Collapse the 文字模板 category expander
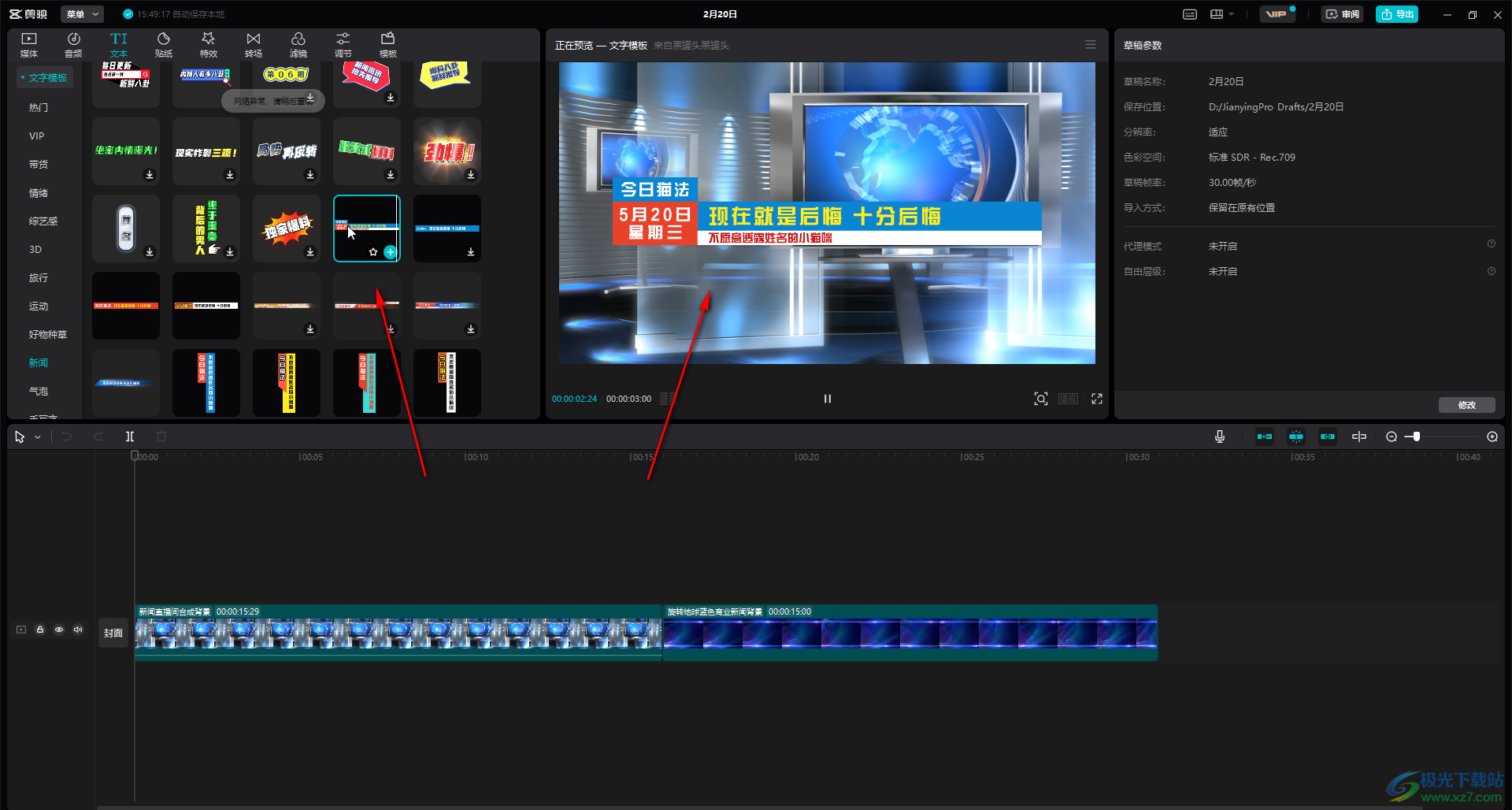 click(23, 77)
